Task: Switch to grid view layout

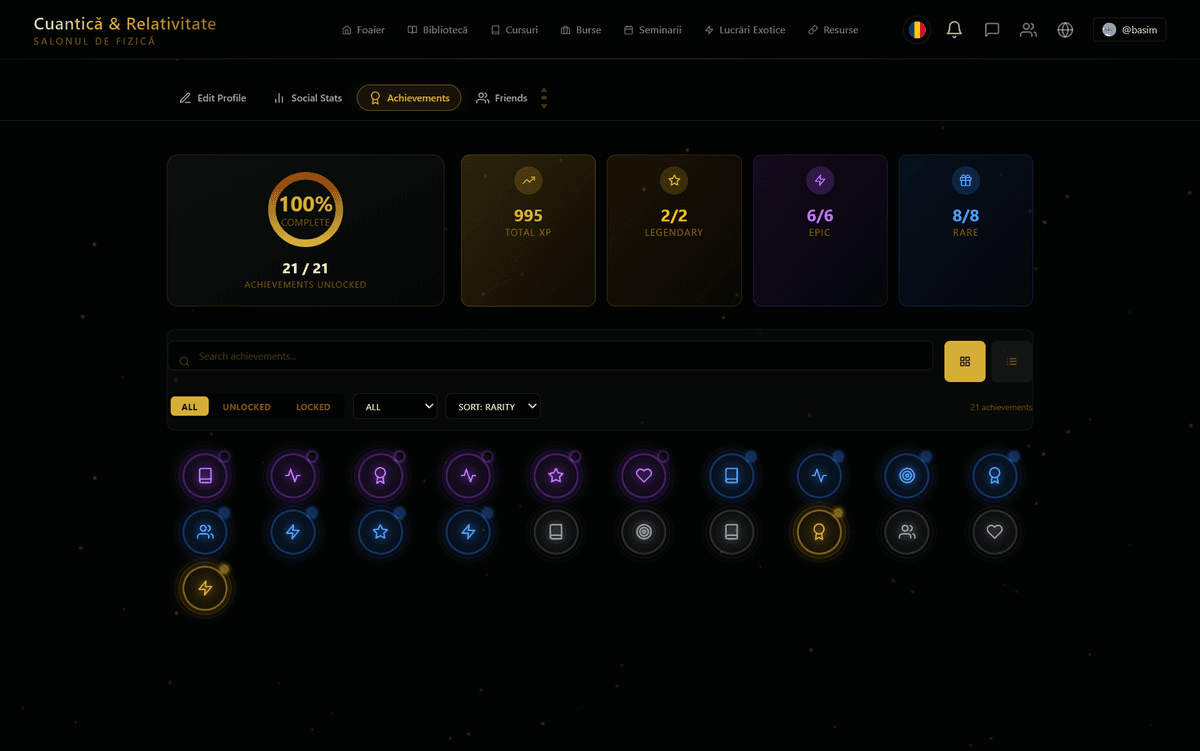Action: coord(964,362)
